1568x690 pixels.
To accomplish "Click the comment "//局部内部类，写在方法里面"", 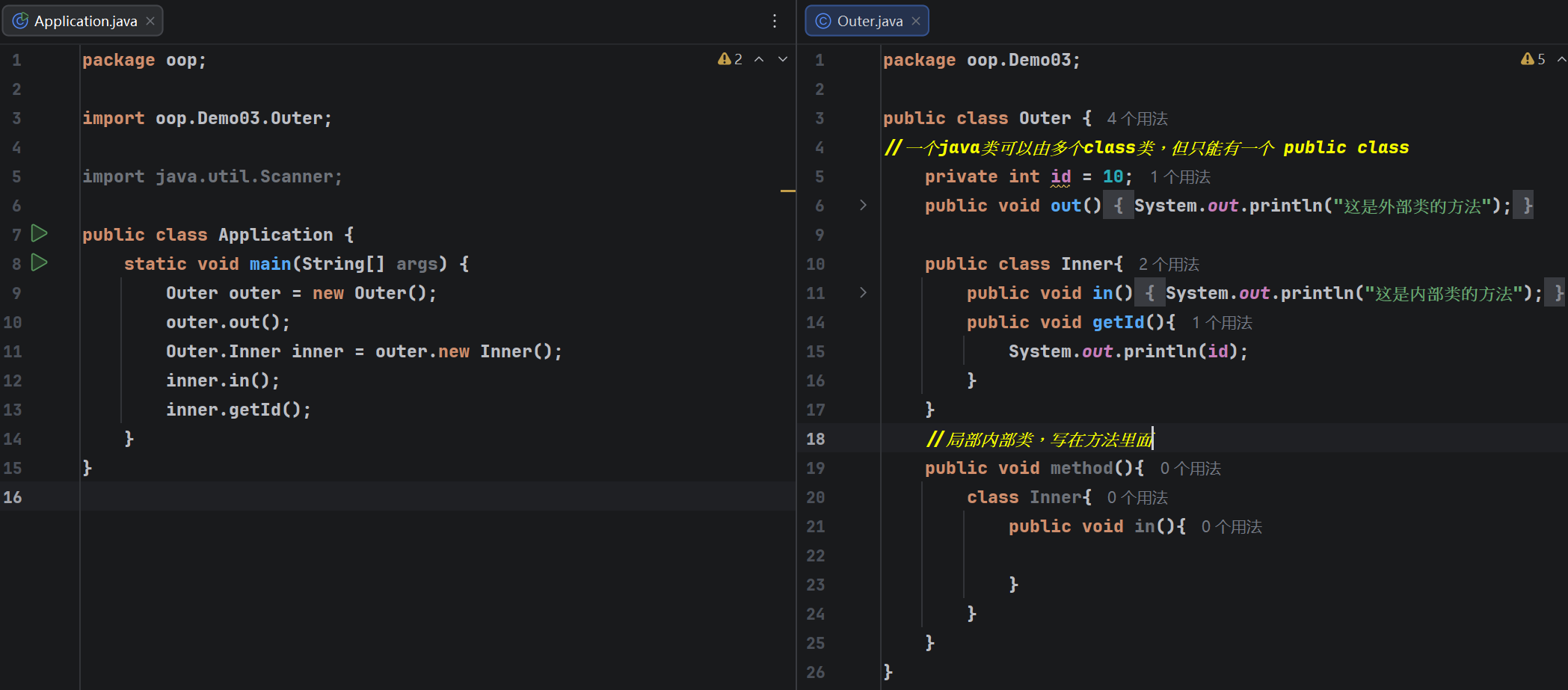I will (x=1039, y=440).
